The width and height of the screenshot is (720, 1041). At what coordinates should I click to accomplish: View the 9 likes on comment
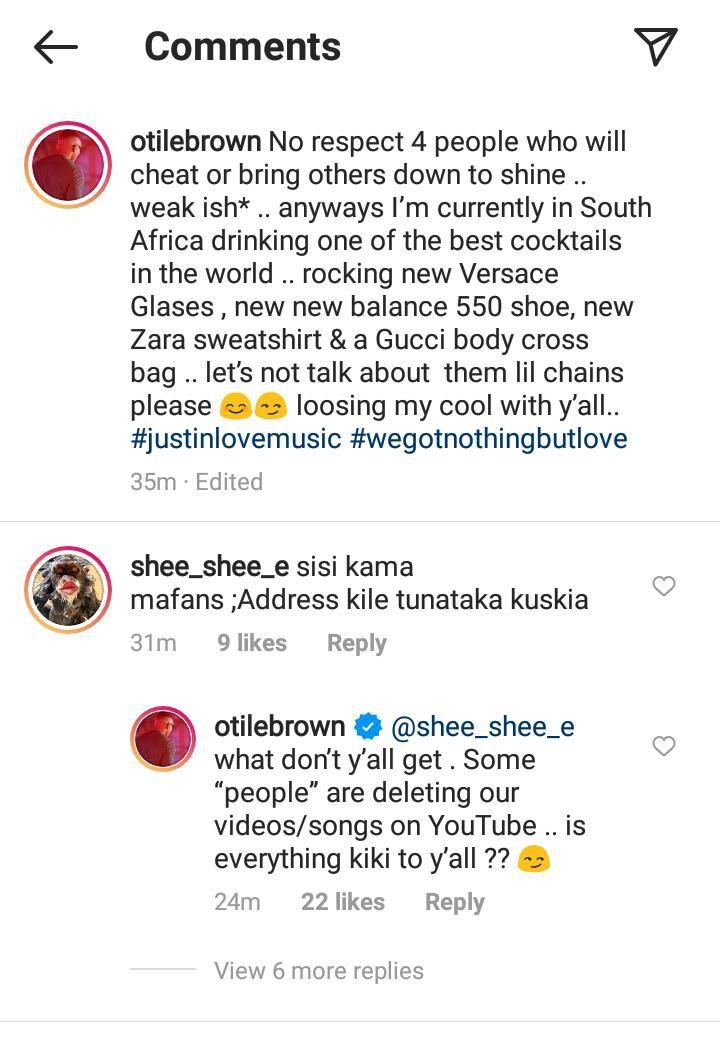[x=252, y=643]
